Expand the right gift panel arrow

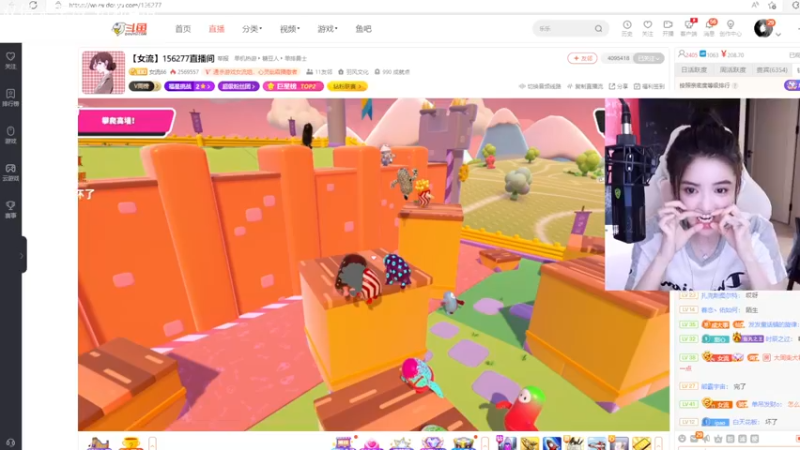click(659, 443)
